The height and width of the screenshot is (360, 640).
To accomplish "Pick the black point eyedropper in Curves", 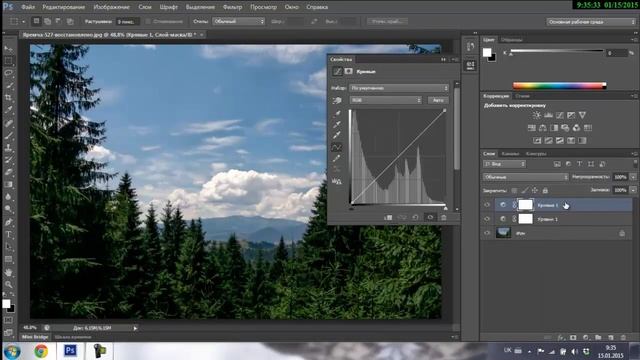I will [x=337, y=113].
